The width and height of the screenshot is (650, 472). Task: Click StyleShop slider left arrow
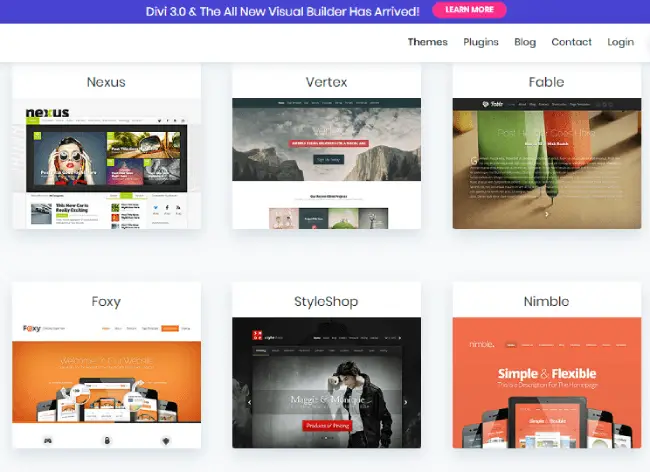[x=249, y=402]
